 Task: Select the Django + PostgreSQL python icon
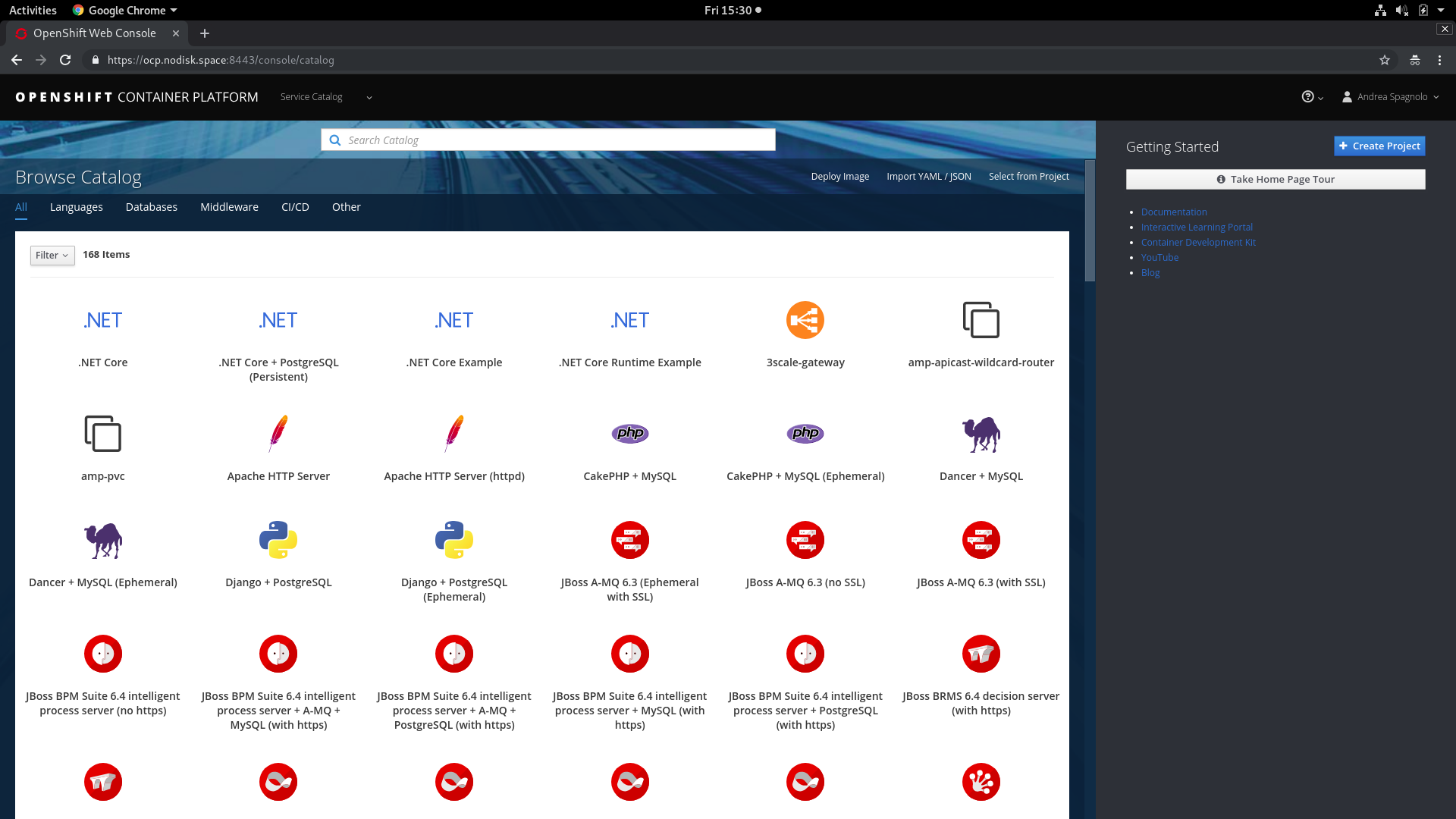point(278,540)
